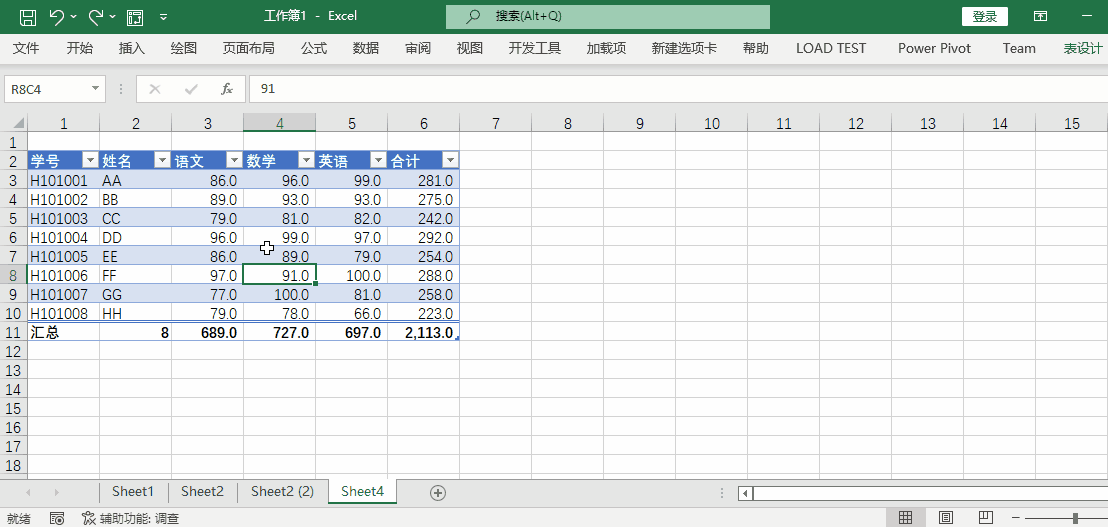Expand the Name Box dropdown arrow
Screen dimensions: 1108x527
click(95, 89)
